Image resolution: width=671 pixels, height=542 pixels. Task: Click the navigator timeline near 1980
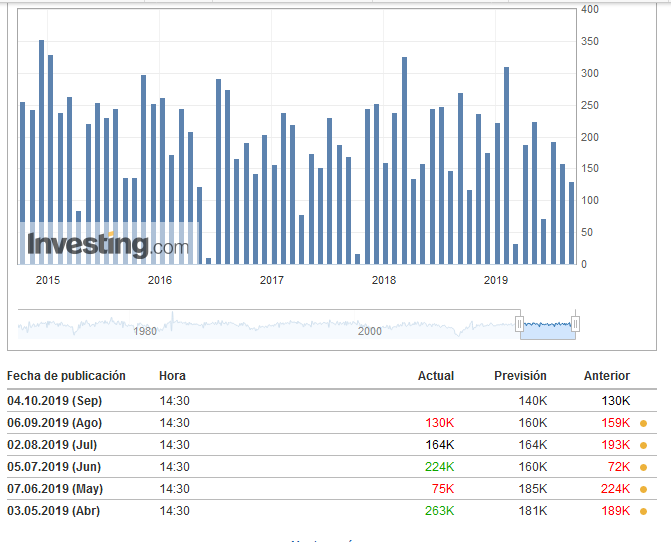pyautogui.click(x=145, y=330)
